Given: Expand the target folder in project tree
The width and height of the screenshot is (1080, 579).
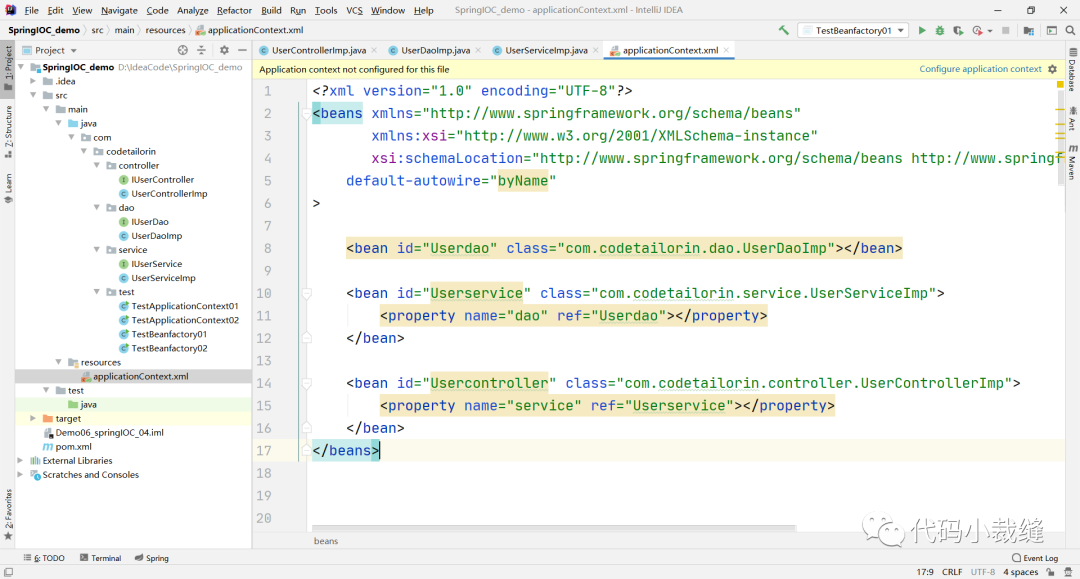Looking at the screenshot, I should tap(33, 419).
